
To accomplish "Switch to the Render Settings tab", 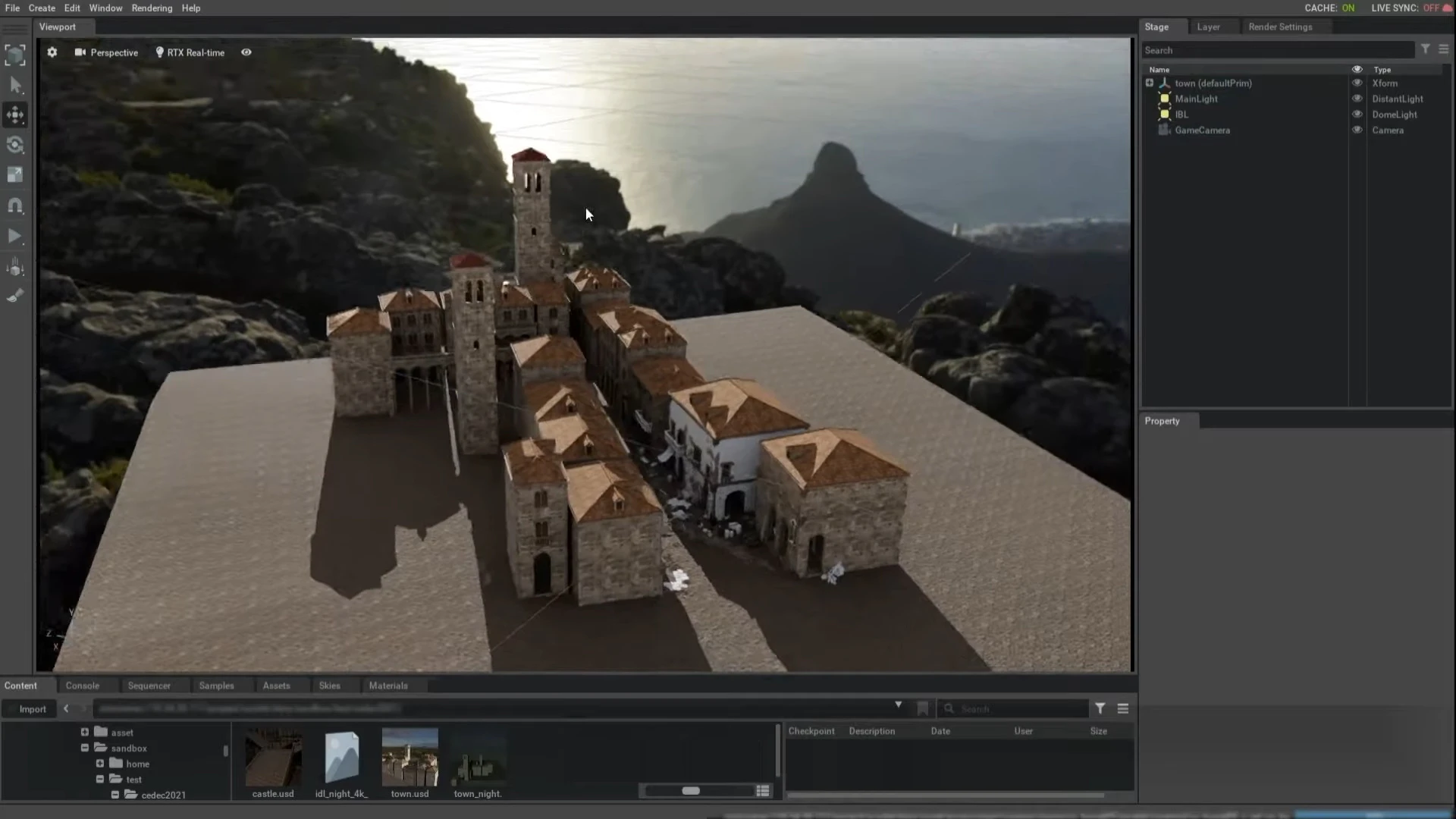I will [x=1280, y=27].
